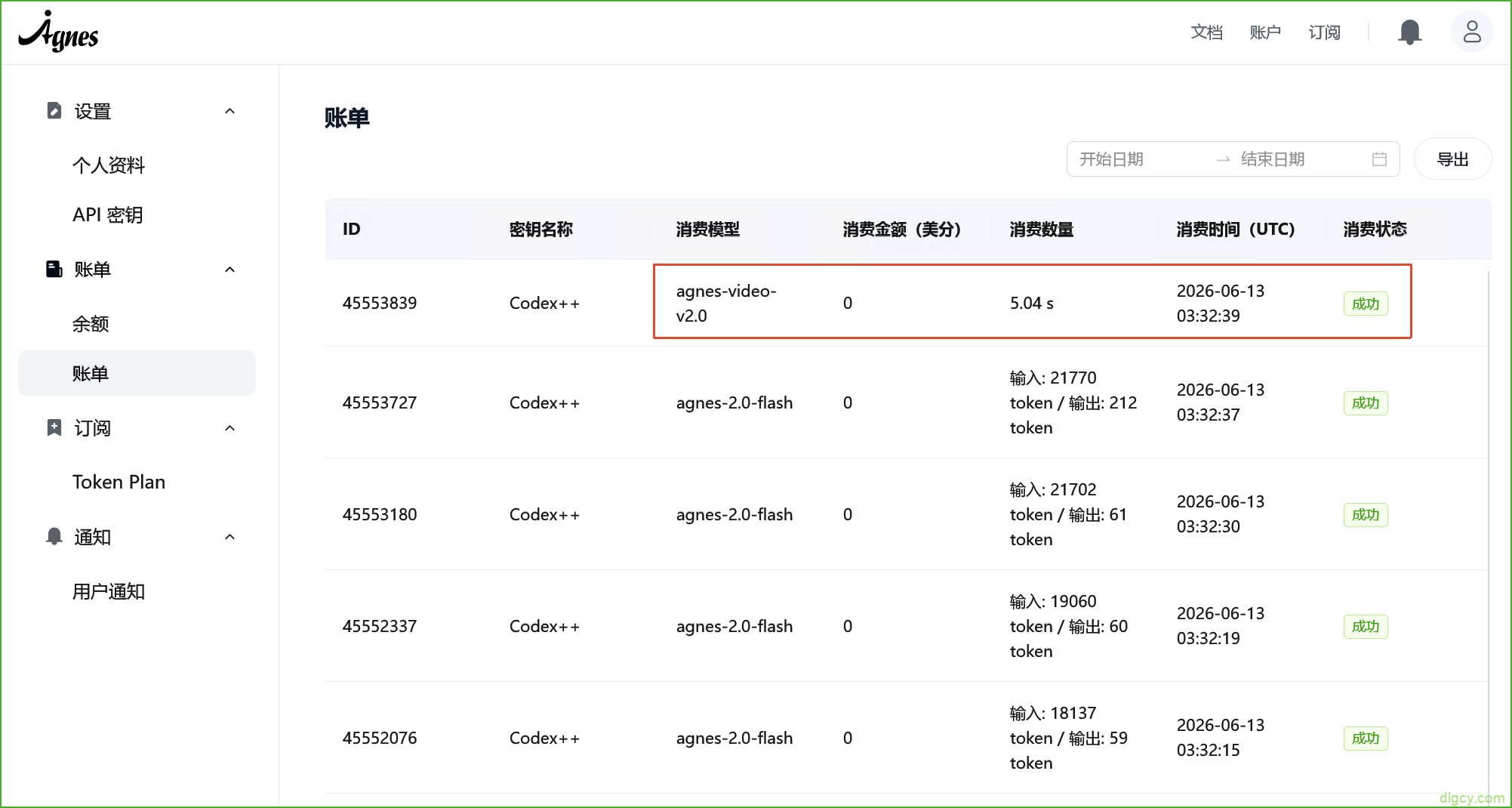
Task: Click the 账单 page heading
Action: [347, 118]
